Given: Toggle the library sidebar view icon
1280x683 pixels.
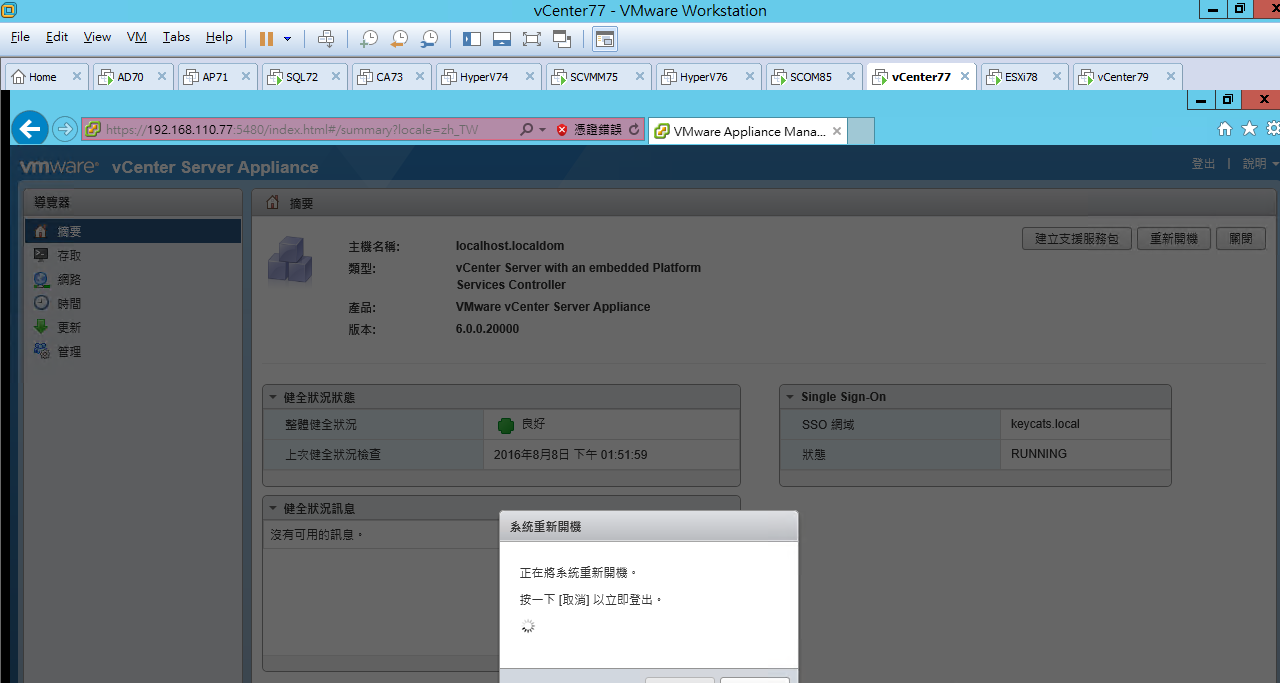Looking at the screenshot, I should click(472, 39).
